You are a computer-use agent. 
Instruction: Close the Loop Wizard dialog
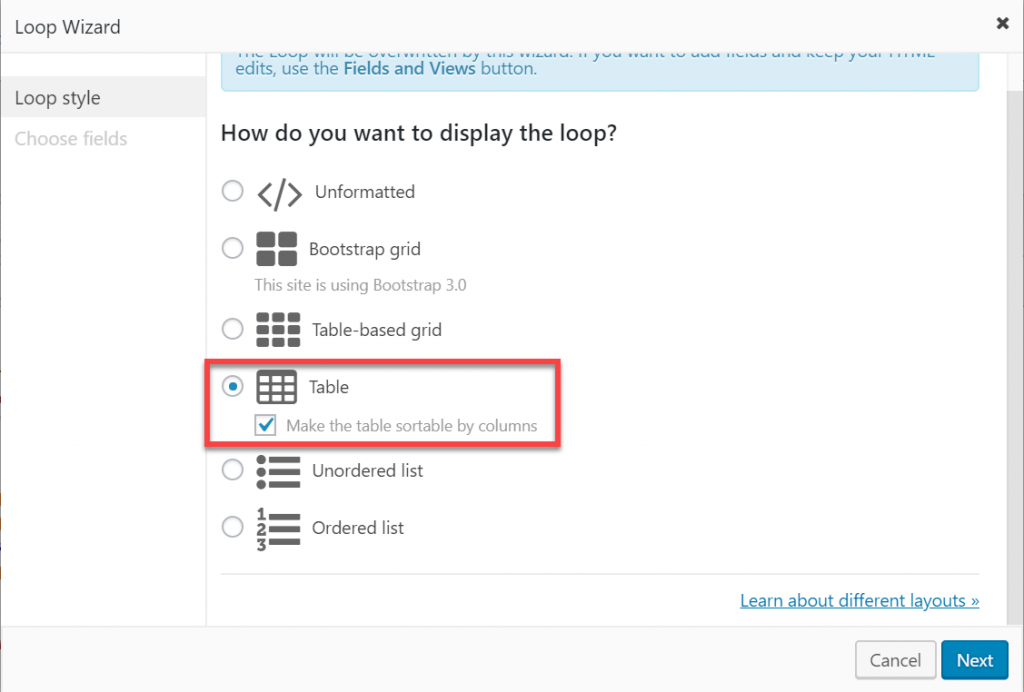(x=1003, y=24)
